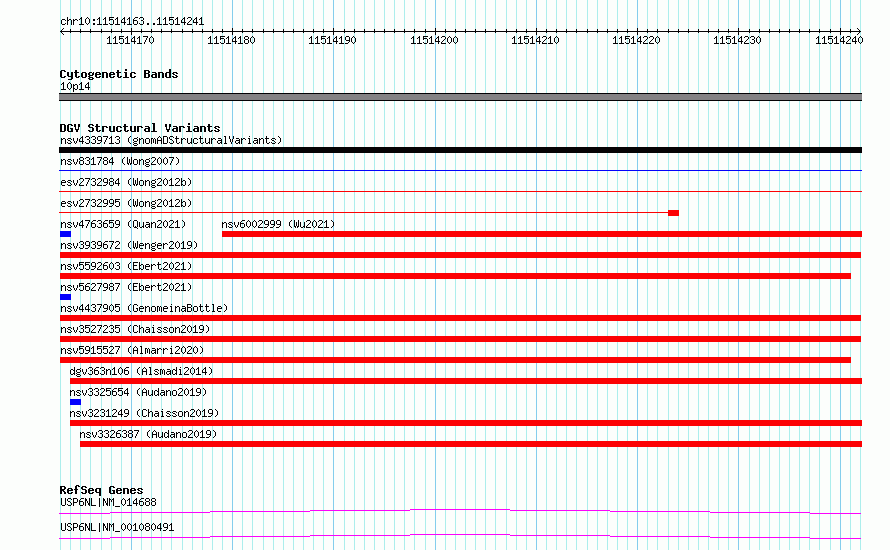Open variant dgv363n106 (Alsmadi2014) label
This screenshot has height=550, width=890.
coord(141,371)
